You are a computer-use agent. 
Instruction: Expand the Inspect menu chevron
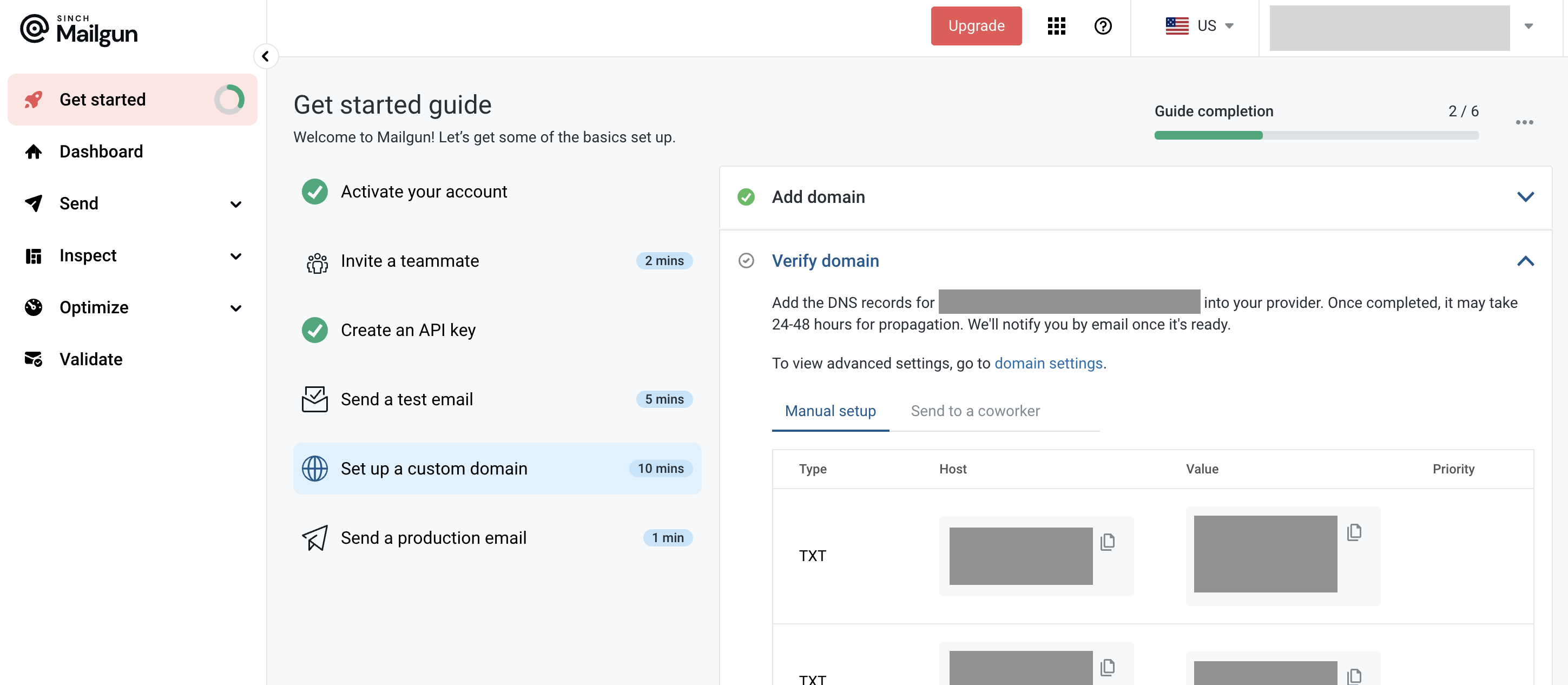[x=235, y=256]
